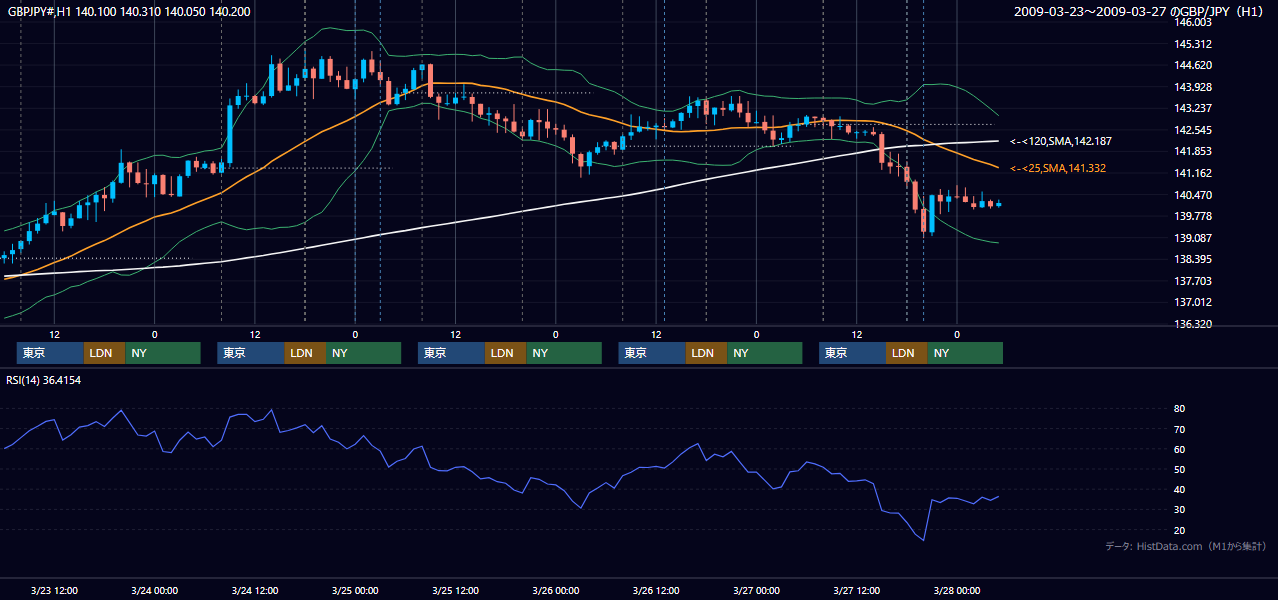Click the 3/25 00:00 time label
The width and height of the screenshot is (1278, 600).
[x=355, y=590]
